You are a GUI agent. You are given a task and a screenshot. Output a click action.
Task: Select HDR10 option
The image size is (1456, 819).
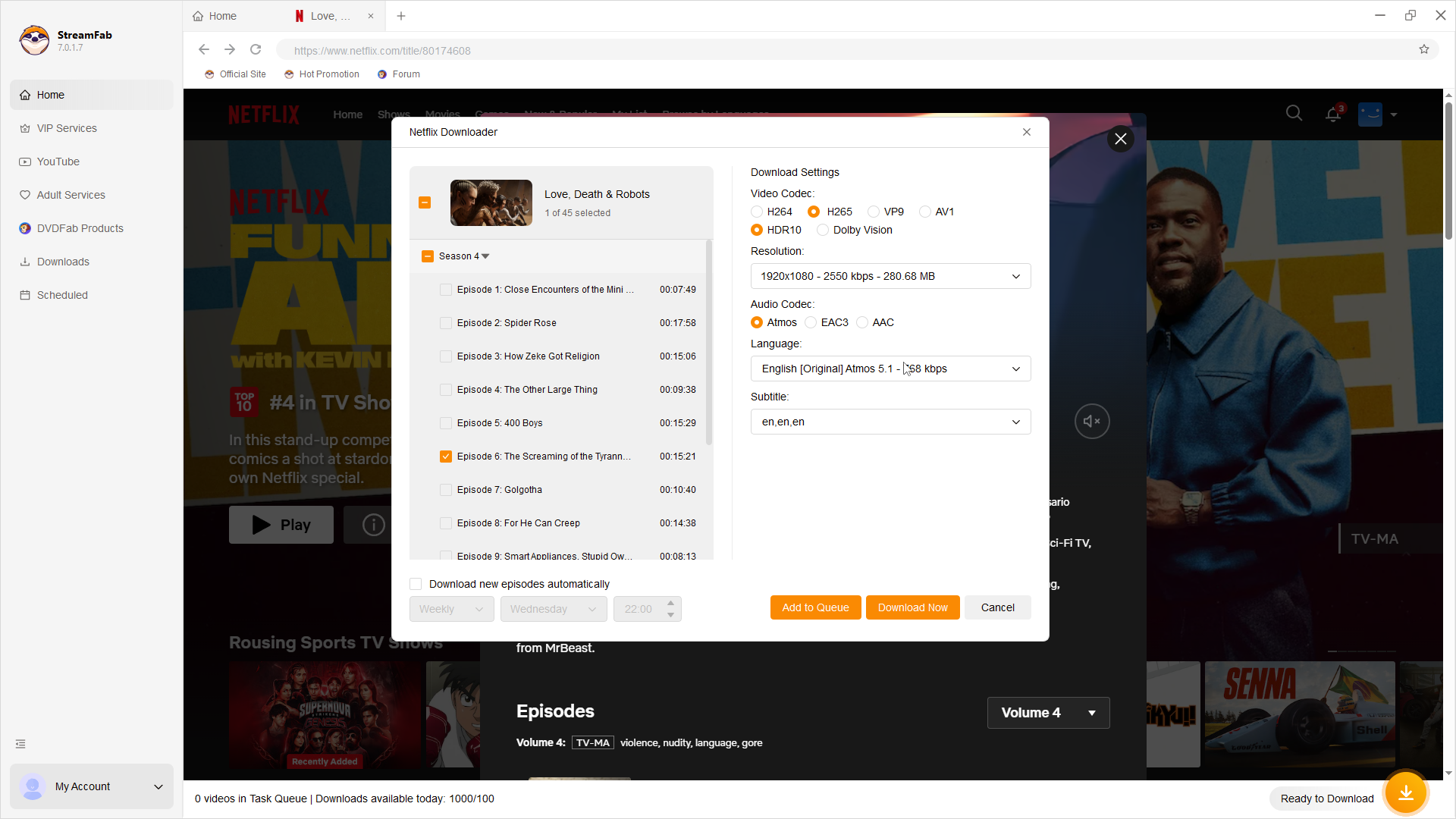coord(757,230)
